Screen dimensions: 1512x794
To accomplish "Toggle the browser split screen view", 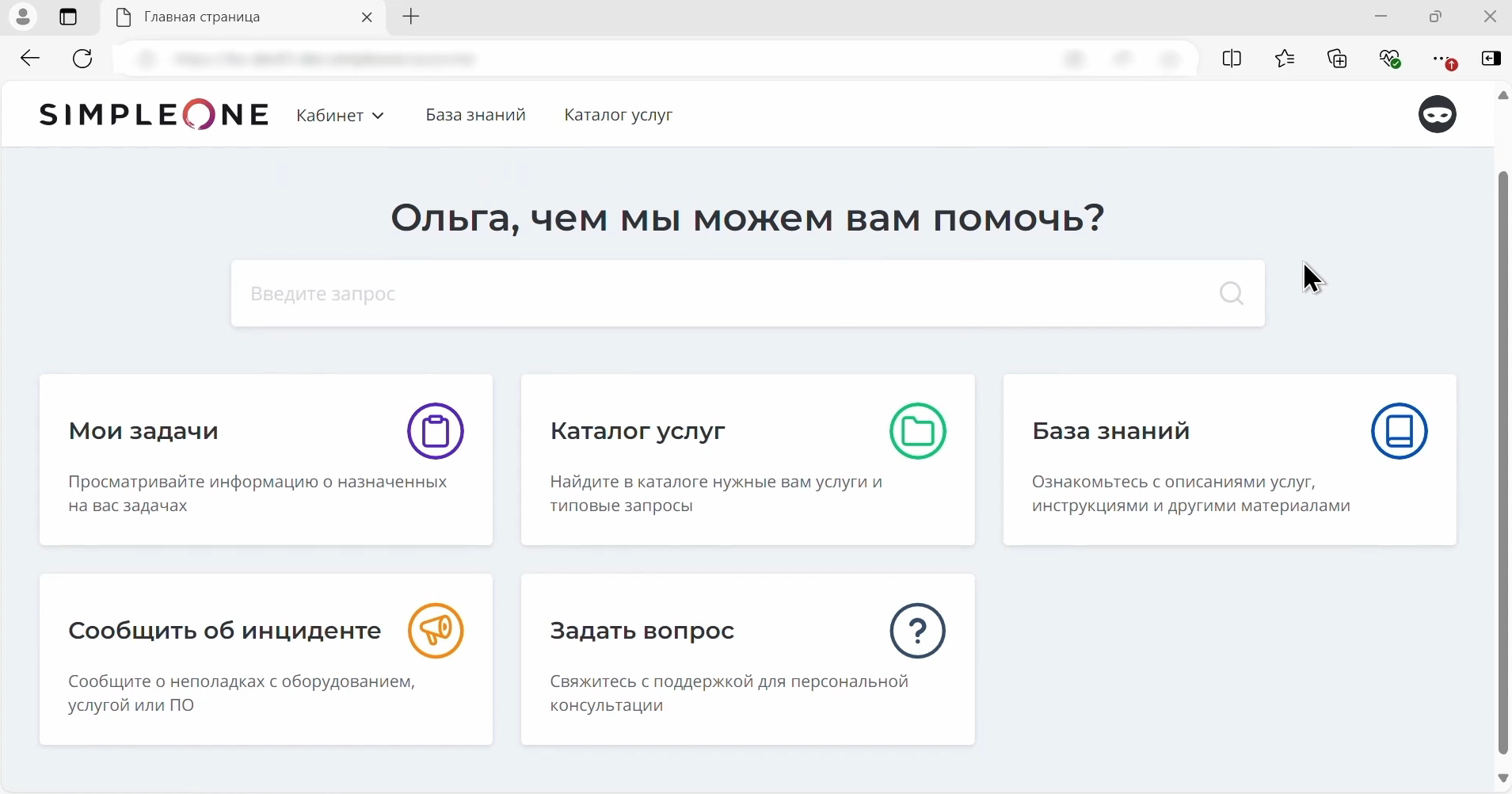I will [1232, 59].
